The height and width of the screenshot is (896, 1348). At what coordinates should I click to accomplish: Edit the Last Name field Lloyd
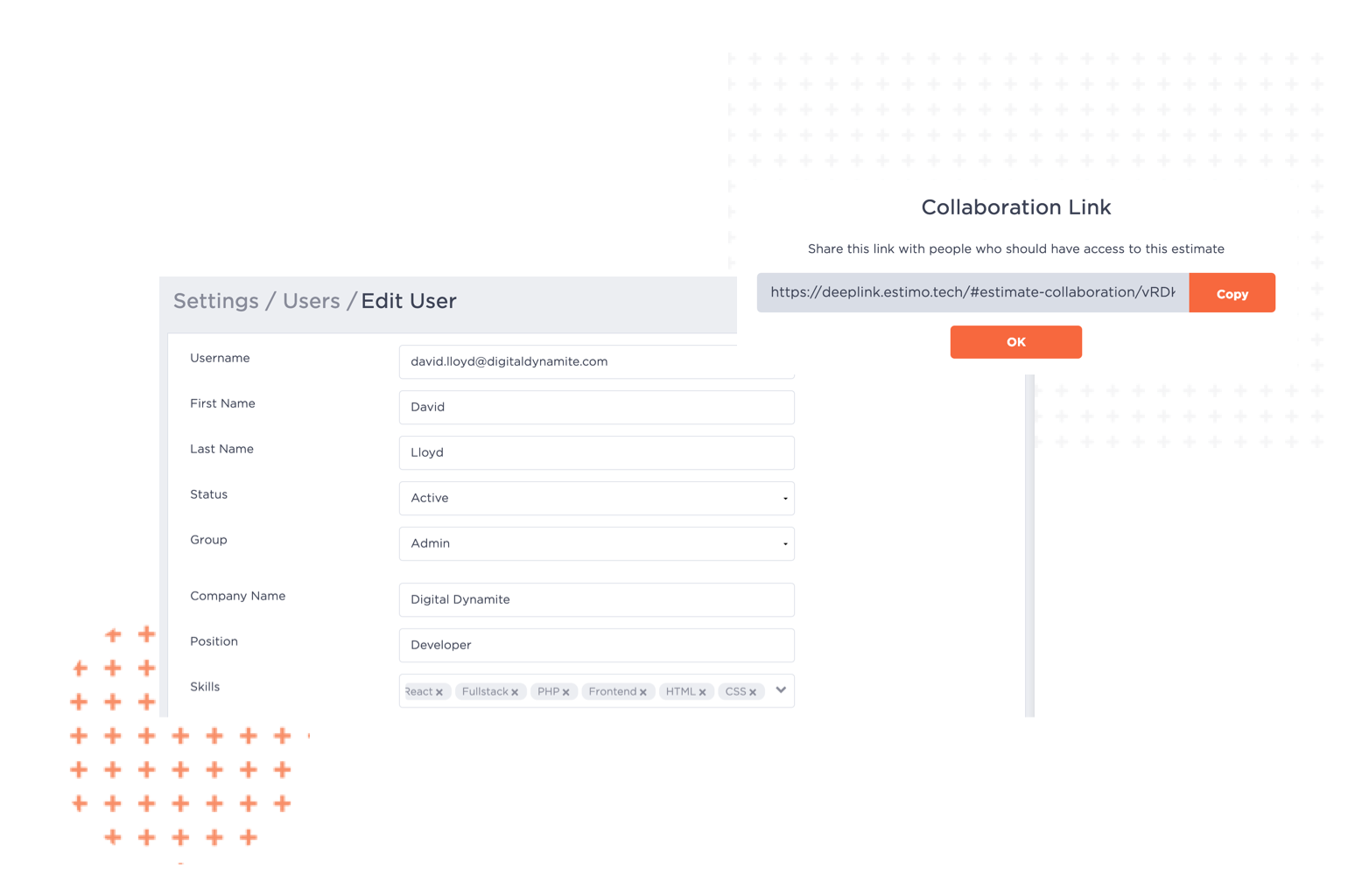[x=597, y=452]
